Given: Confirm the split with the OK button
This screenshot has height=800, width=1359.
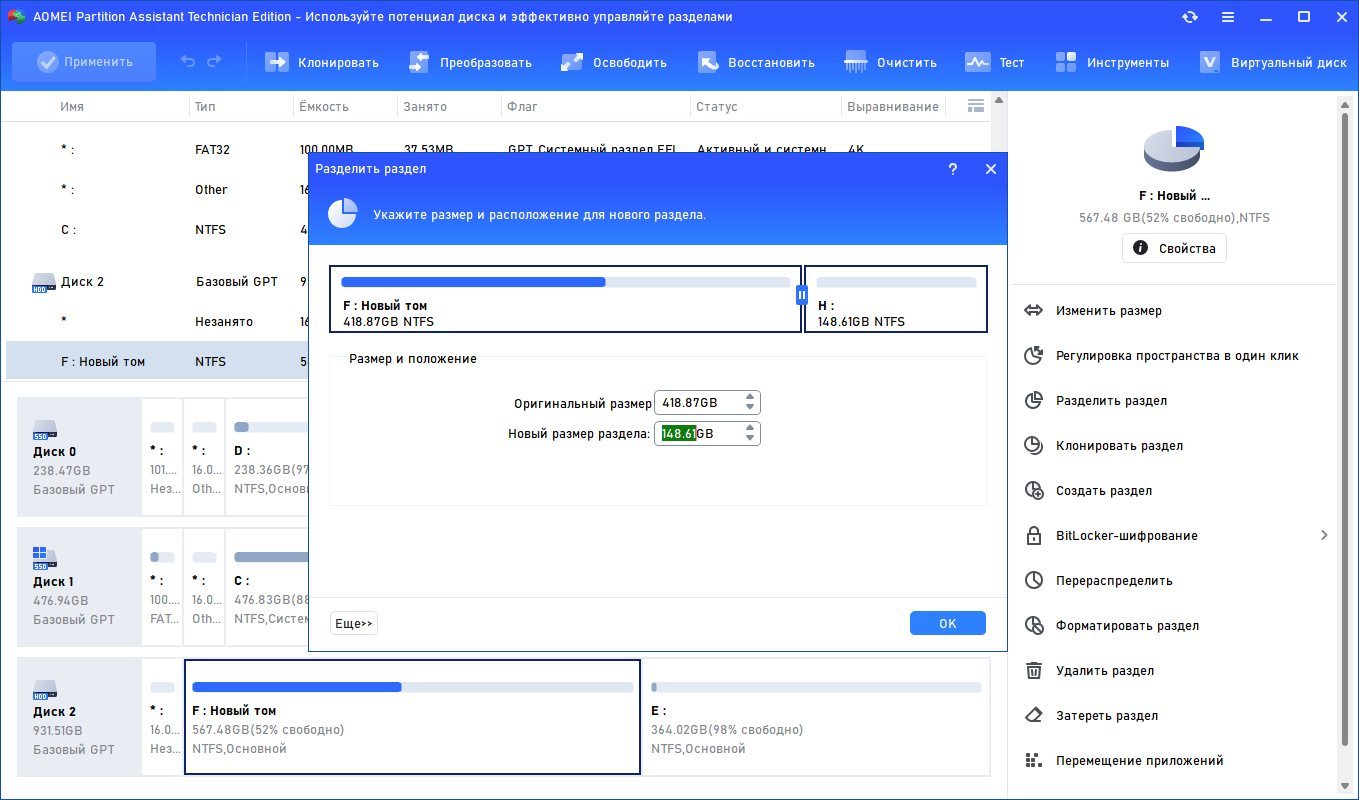Looking at the screenshot, I should [x=947, y=623].
